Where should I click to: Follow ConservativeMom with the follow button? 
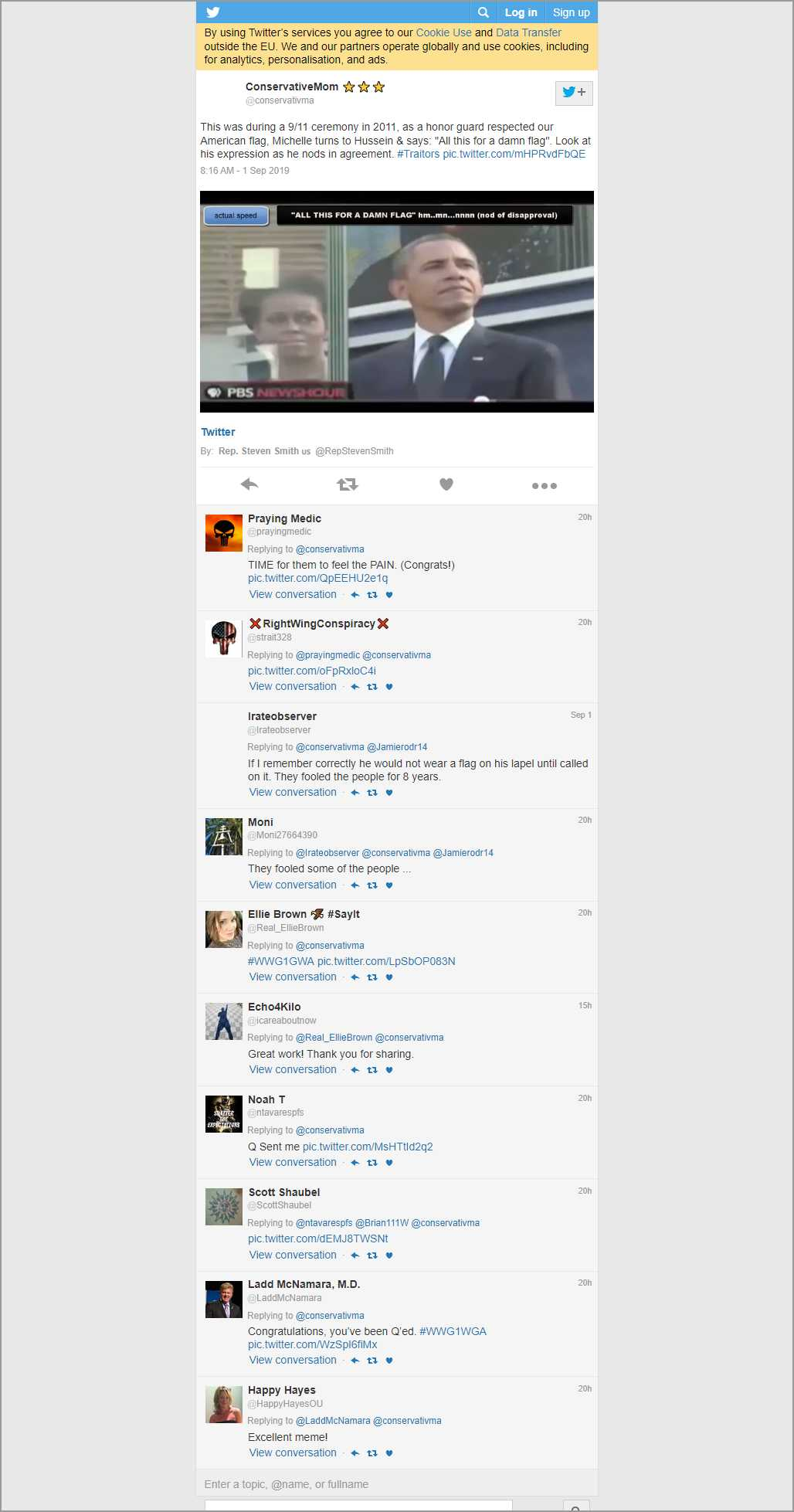[x=574, y=93]
